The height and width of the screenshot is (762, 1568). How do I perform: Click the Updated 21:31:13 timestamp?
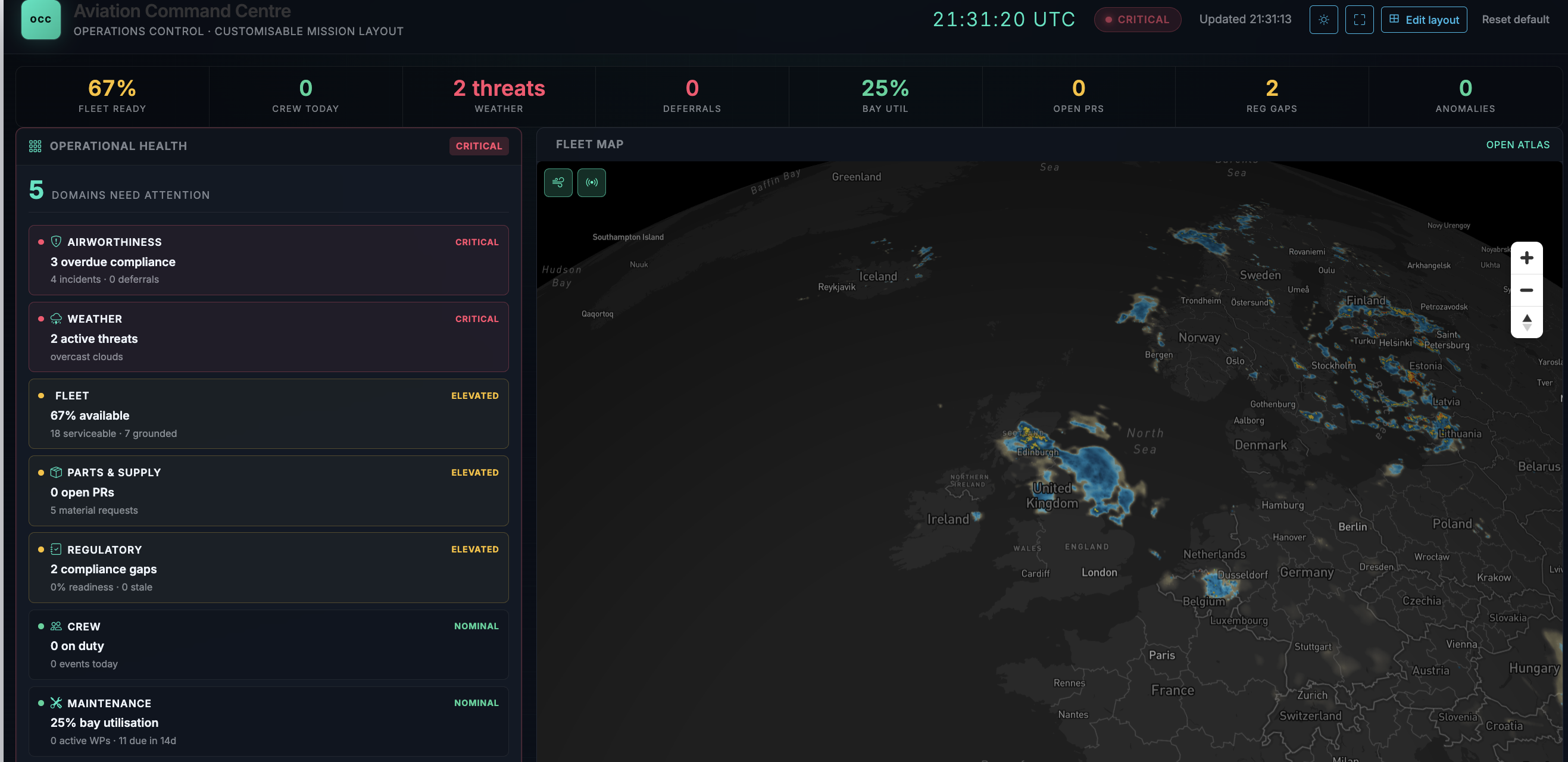pos(1245,20)
